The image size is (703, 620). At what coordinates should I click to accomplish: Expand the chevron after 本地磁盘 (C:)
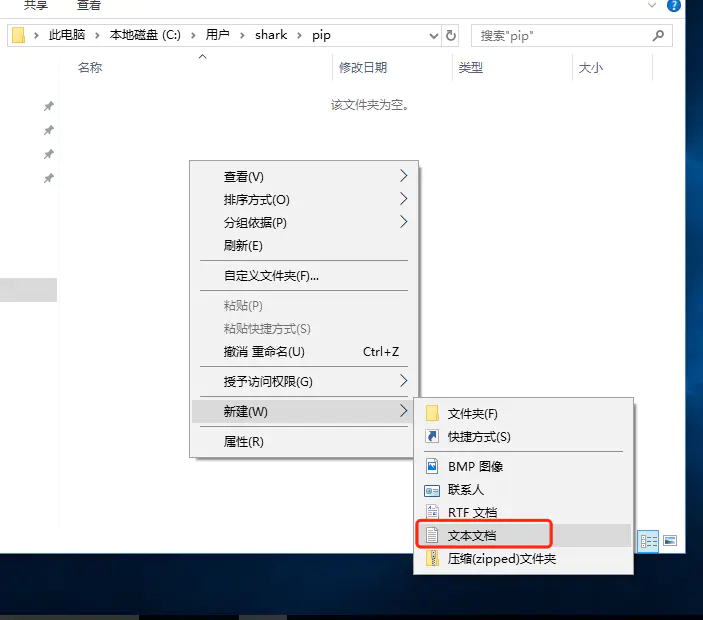tap(193, 35)
